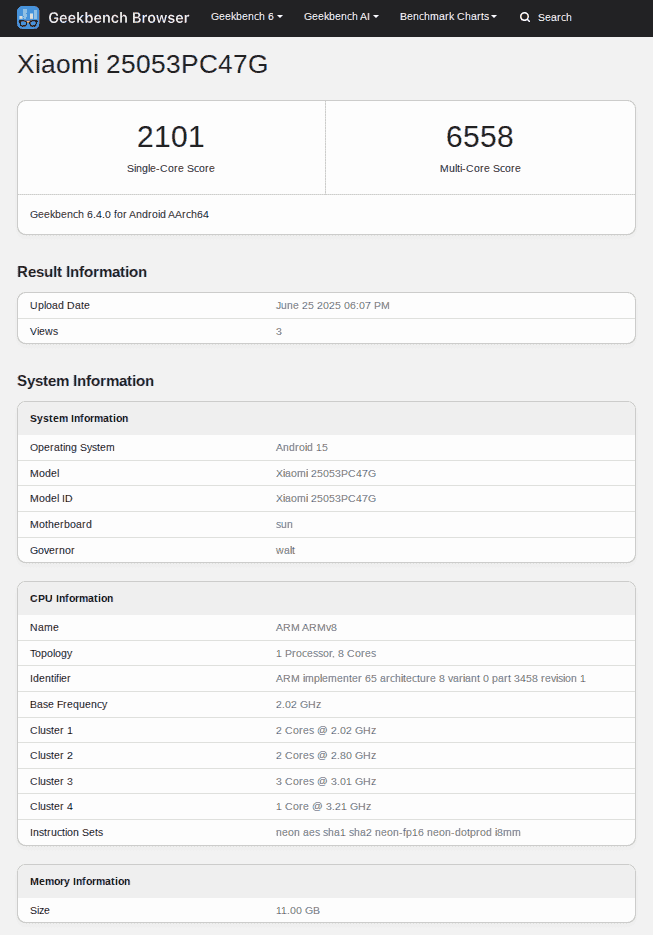
Task: Select the Upload Date value
Action: pyautogui.click(x=333, y=305)
